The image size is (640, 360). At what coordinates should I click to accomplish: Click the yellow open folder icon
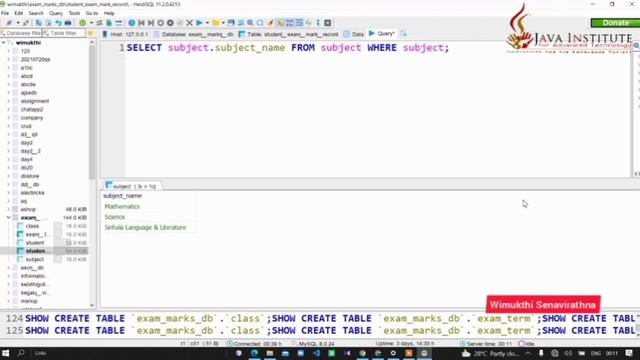(216, 23)
